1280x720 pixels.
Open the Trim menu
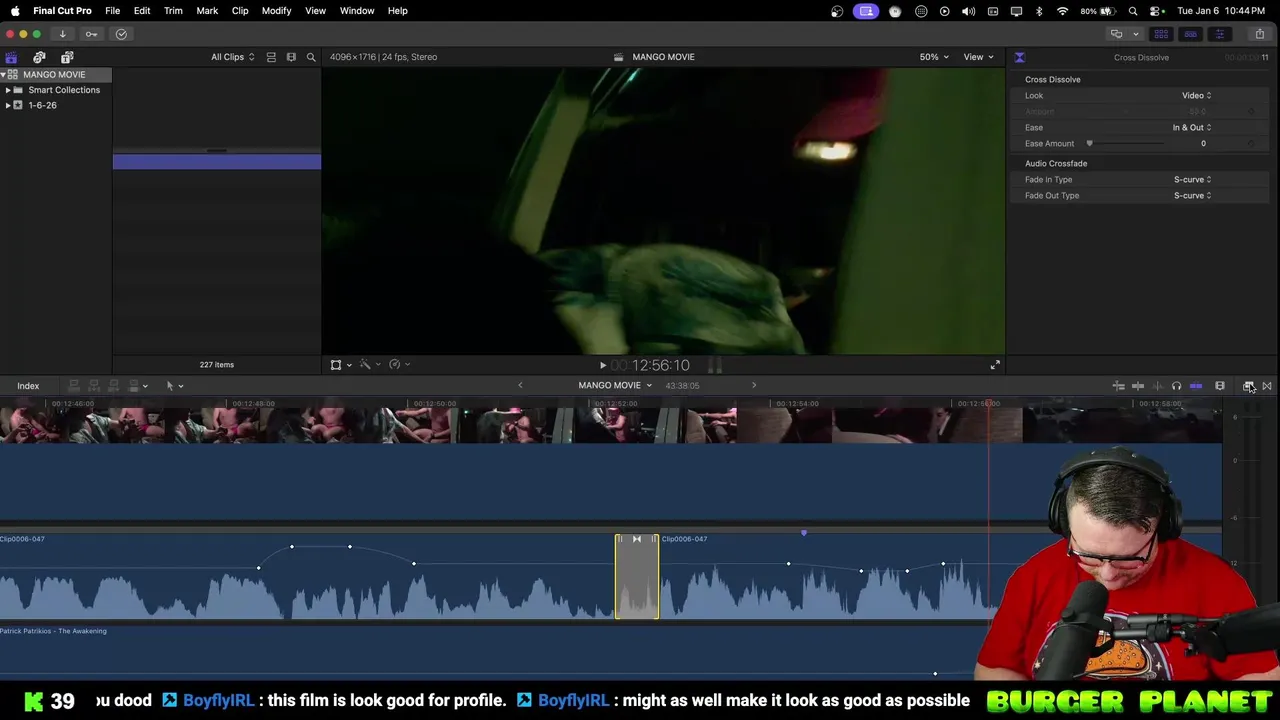click(173, 11)
